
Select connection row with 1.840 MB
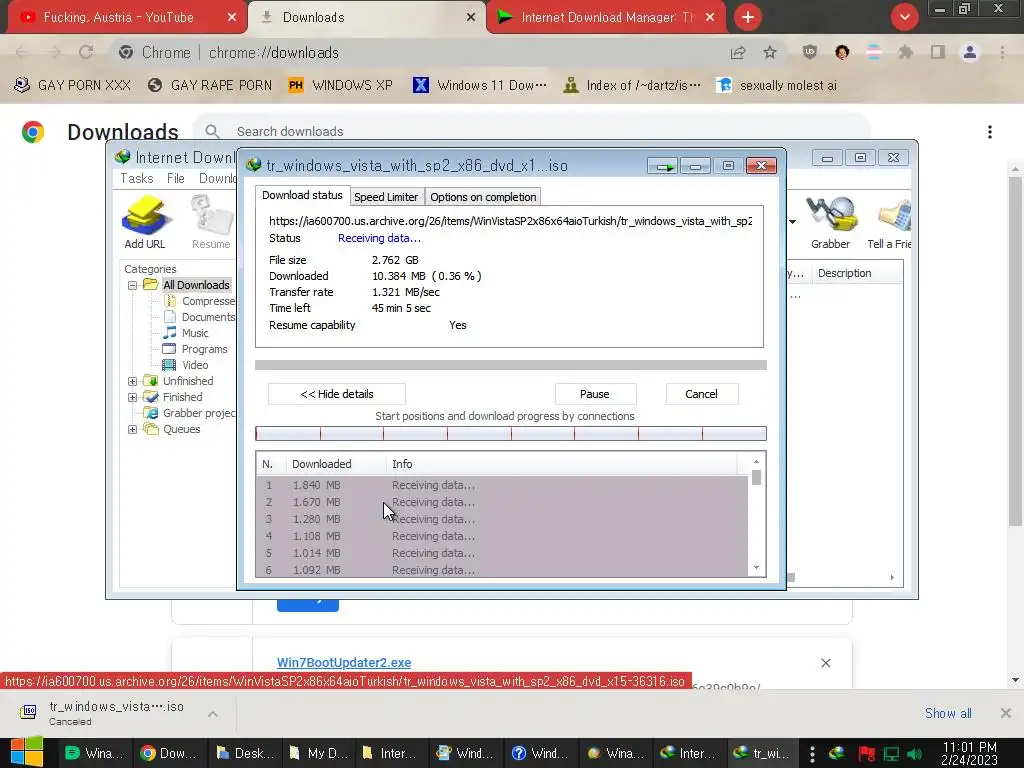pos(502,485)
